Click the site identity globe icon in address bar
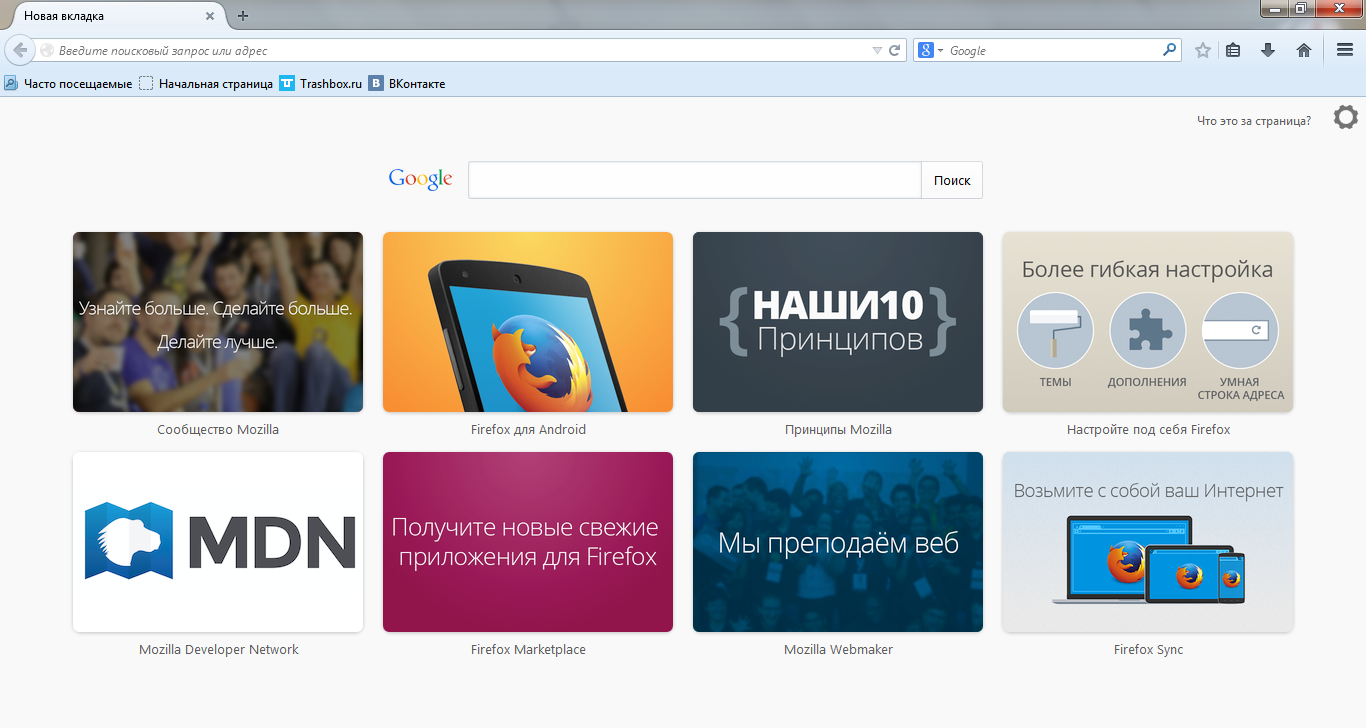This screenshot has width=1366, height=728. 46,50
